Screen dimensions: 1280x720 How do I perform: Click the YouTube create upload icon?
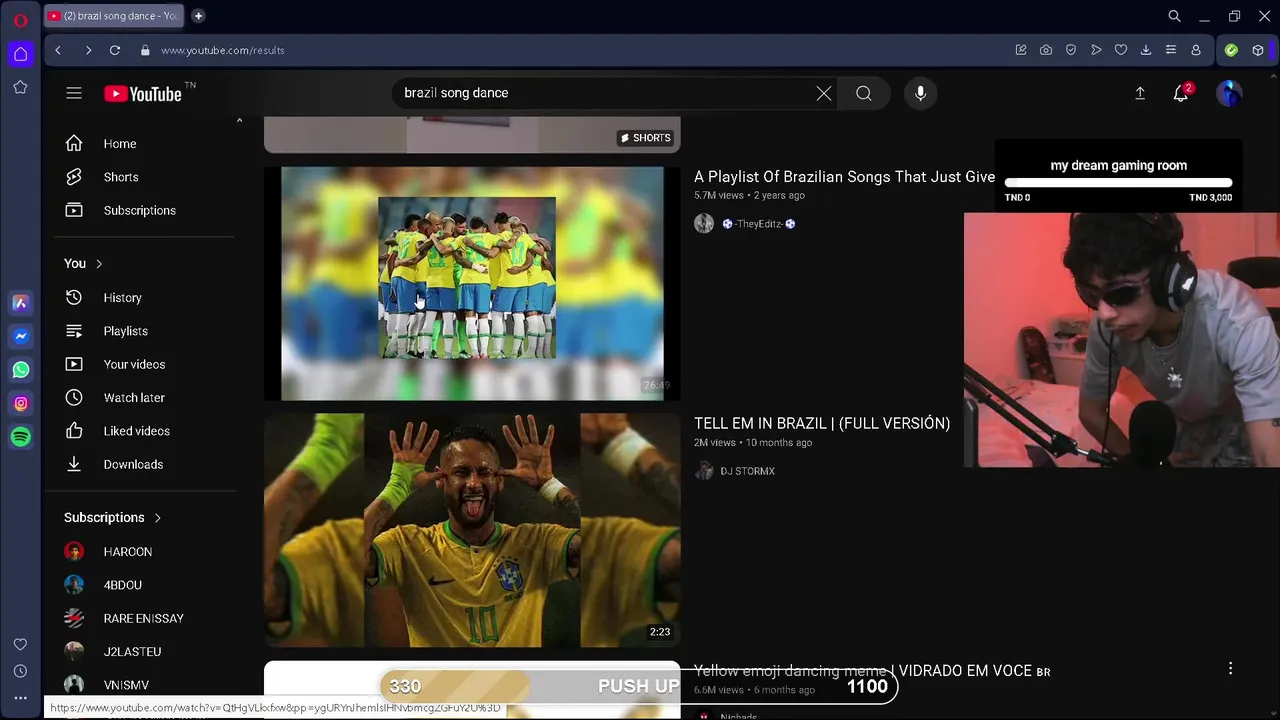tap(1140, 93)
